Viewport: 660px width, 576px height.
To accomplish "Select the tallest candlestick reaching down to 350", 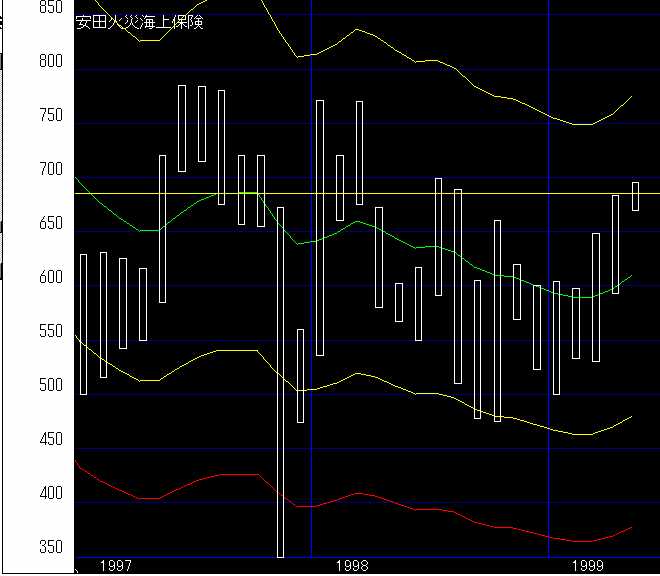I will coord(281,380).
